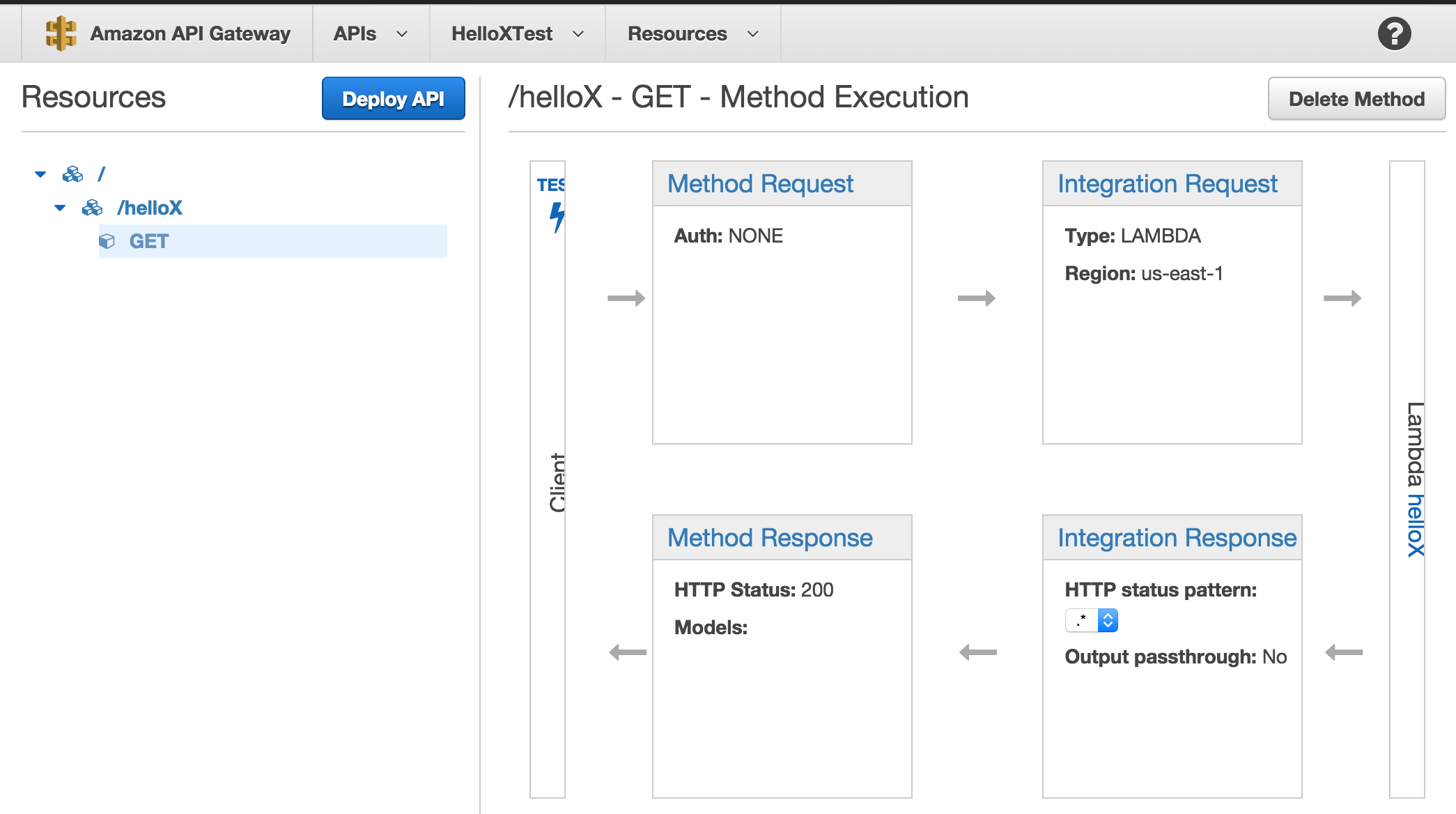Open the Integration Response panel
This screenshot has height=814, width=1456.
(1177, 538)
